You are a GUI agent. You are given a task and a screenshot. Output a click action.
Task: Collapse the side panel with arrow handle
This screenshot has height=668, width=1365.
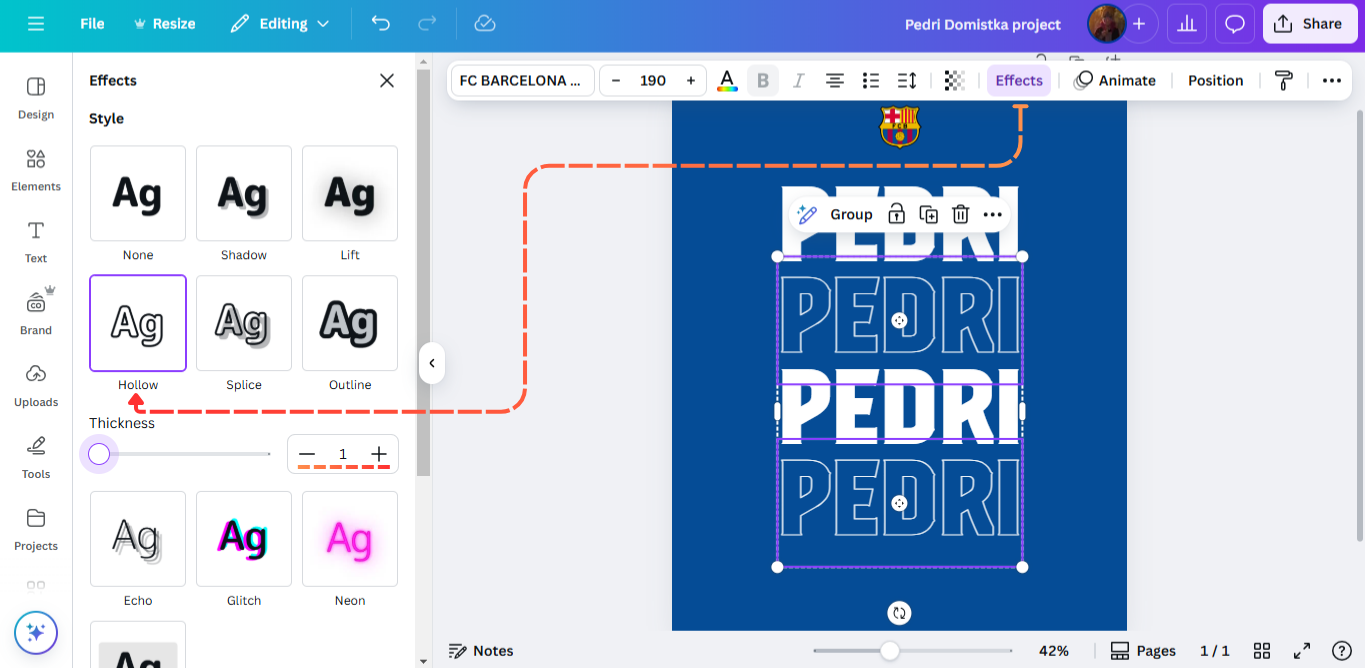click(432, 363)
